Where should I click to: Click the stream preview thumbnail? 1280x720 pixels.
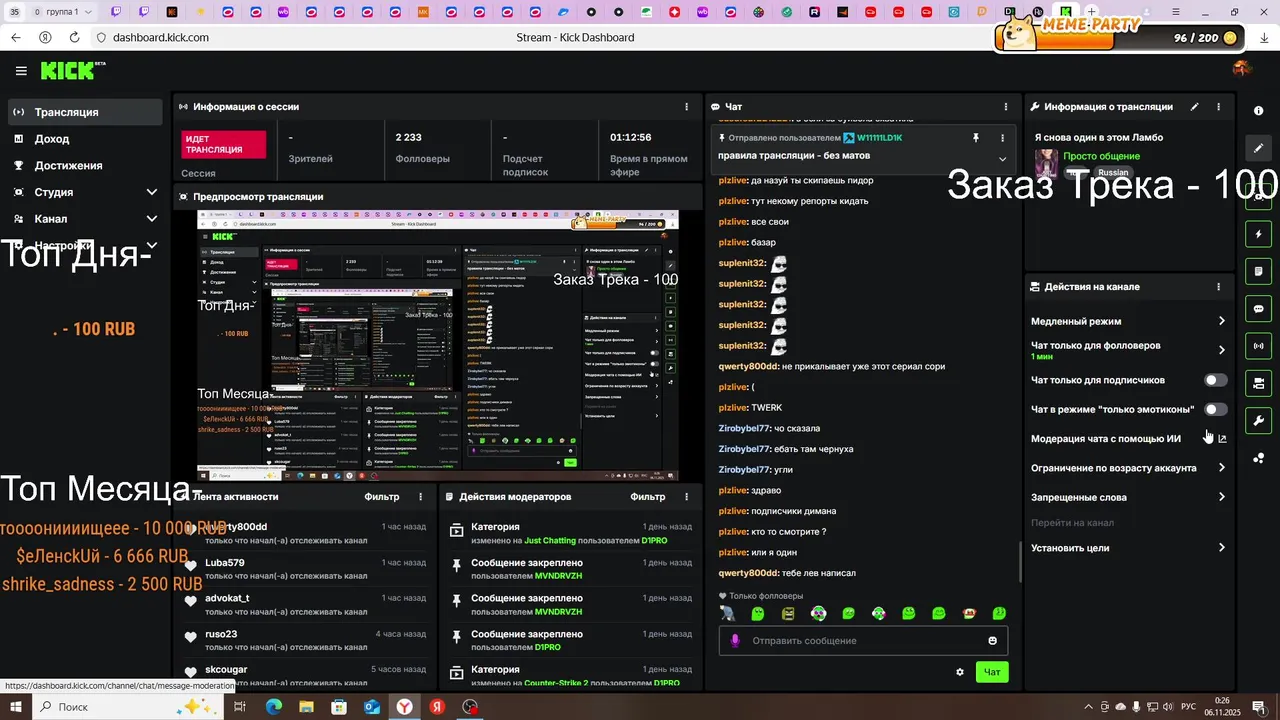(x=437, y=346)
